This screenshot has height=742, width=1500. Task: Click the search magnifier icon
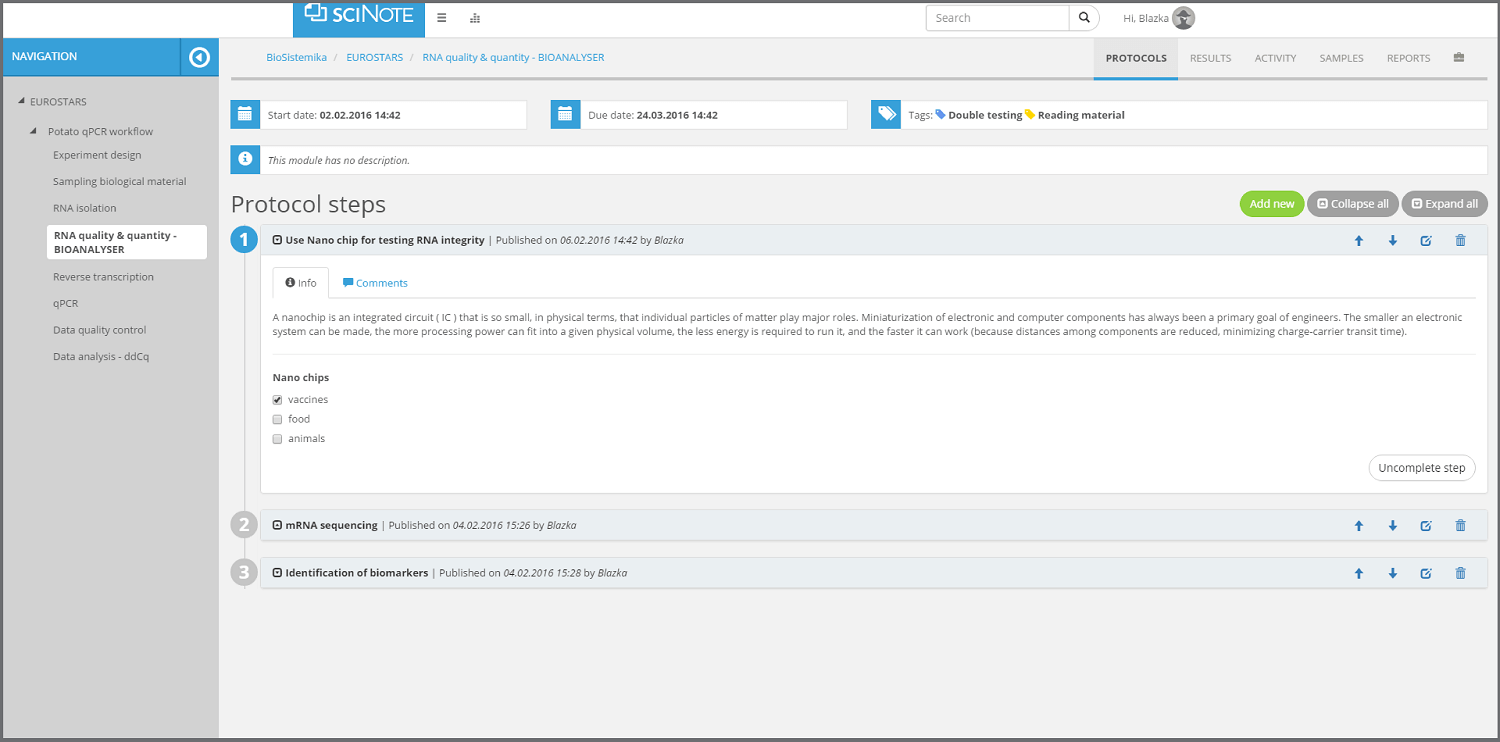(1084, 17)
